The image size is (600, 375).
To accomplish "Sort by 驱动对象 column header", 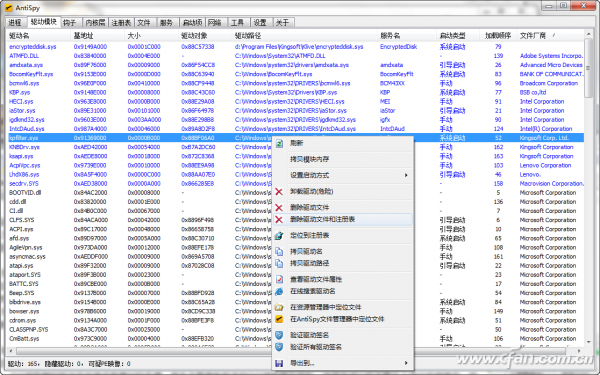I will [205, 36].
